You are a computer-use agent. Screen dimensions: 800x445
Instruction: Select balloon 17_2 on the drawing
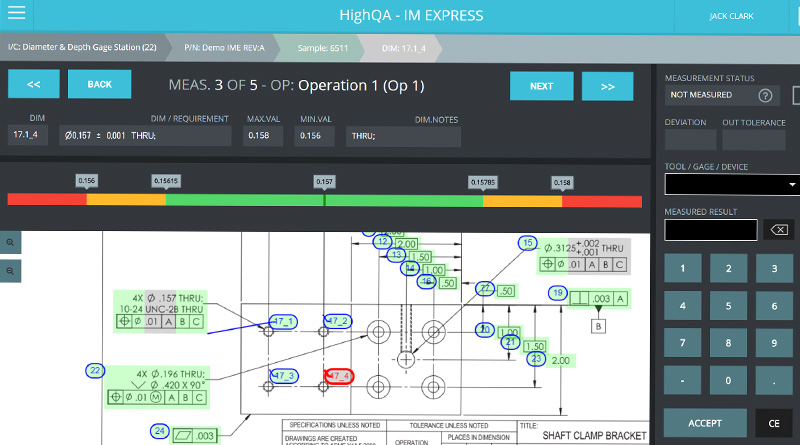(338, 321)
